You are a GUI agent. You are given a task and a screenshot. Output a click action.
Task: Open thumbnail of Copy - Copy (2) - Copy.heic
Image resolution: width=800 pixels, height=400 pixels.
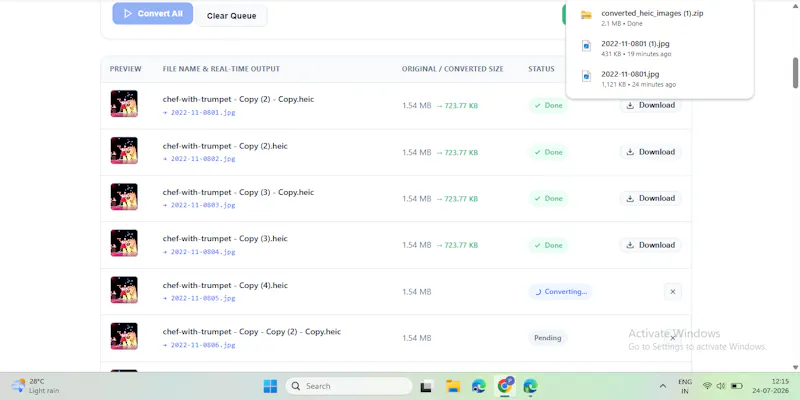coord(124,336)
